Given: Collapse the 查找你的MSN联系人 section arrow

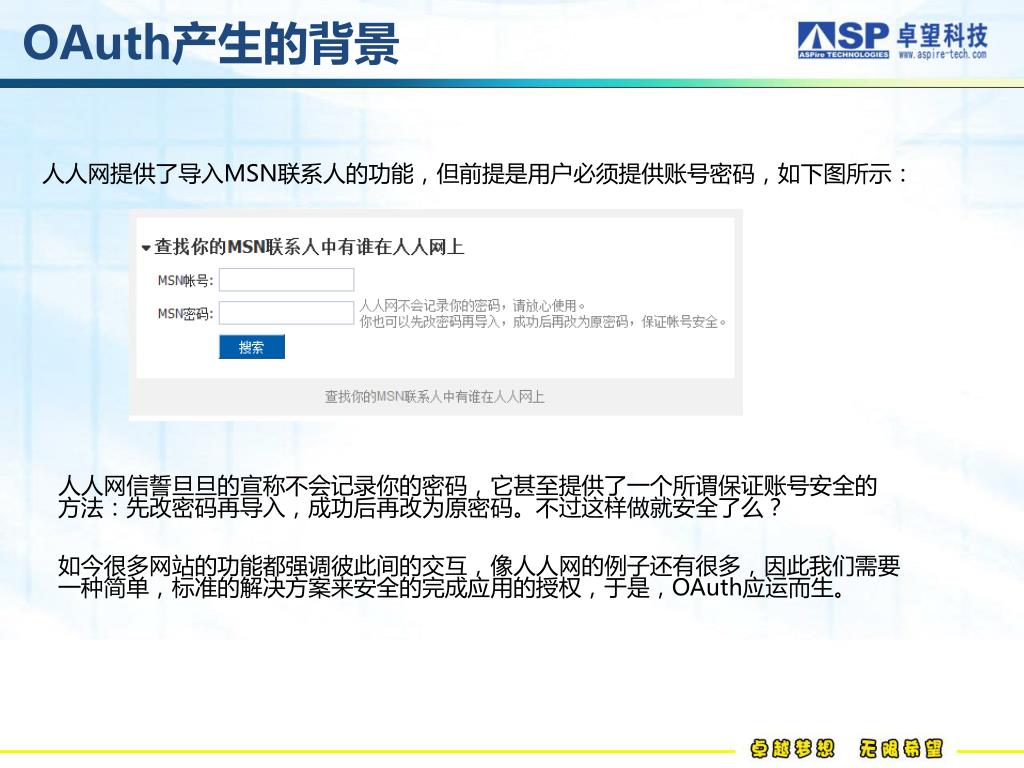Looking at the screenshot, I should click(x=146, y=248).
